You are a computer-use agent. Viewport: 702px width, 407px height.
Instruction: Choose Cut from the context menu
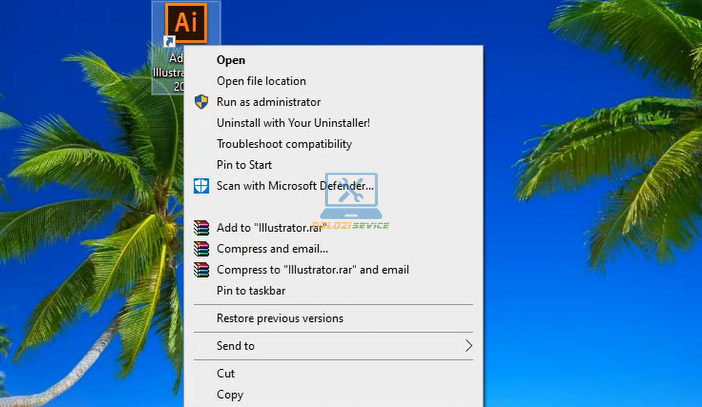pos(226,373)
